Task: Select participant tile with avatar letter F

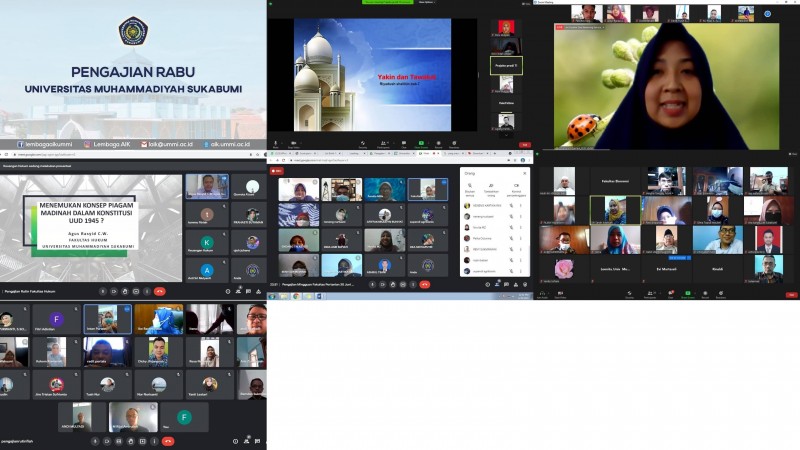Action: (x=57, y=319)
